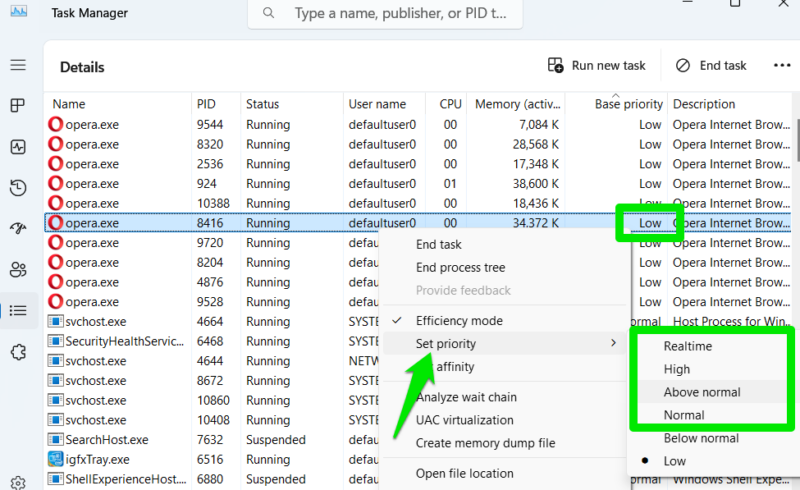Click the Details page heading
800x490 pixels.
(82, 67)
